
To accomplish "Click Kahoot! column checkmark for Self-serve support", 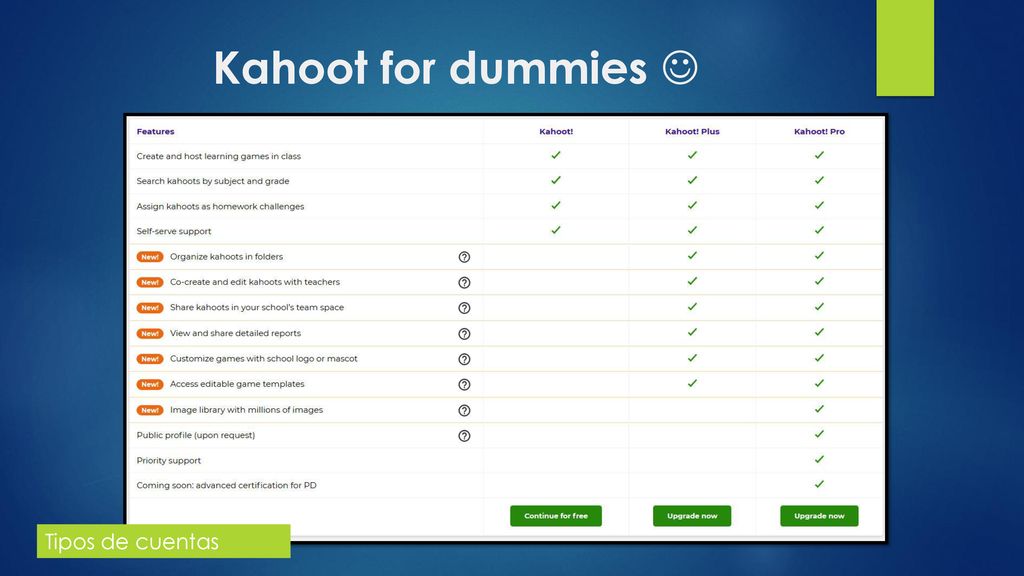I will [556, 230].
